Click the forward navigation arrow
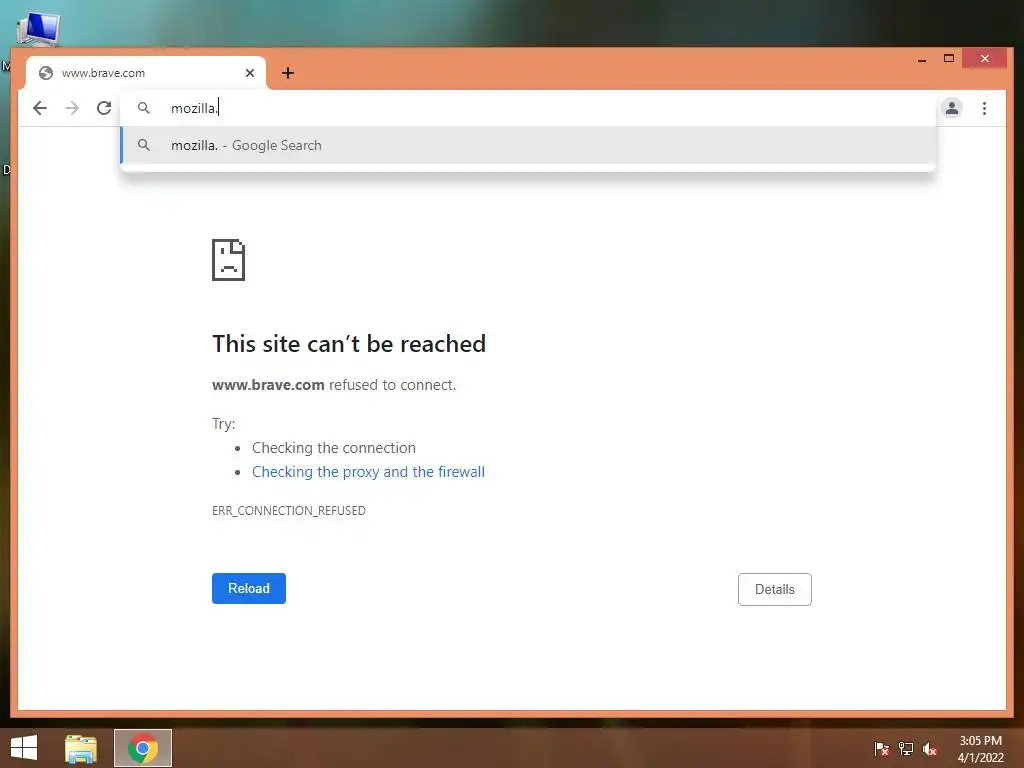 [x=72, y=108]
